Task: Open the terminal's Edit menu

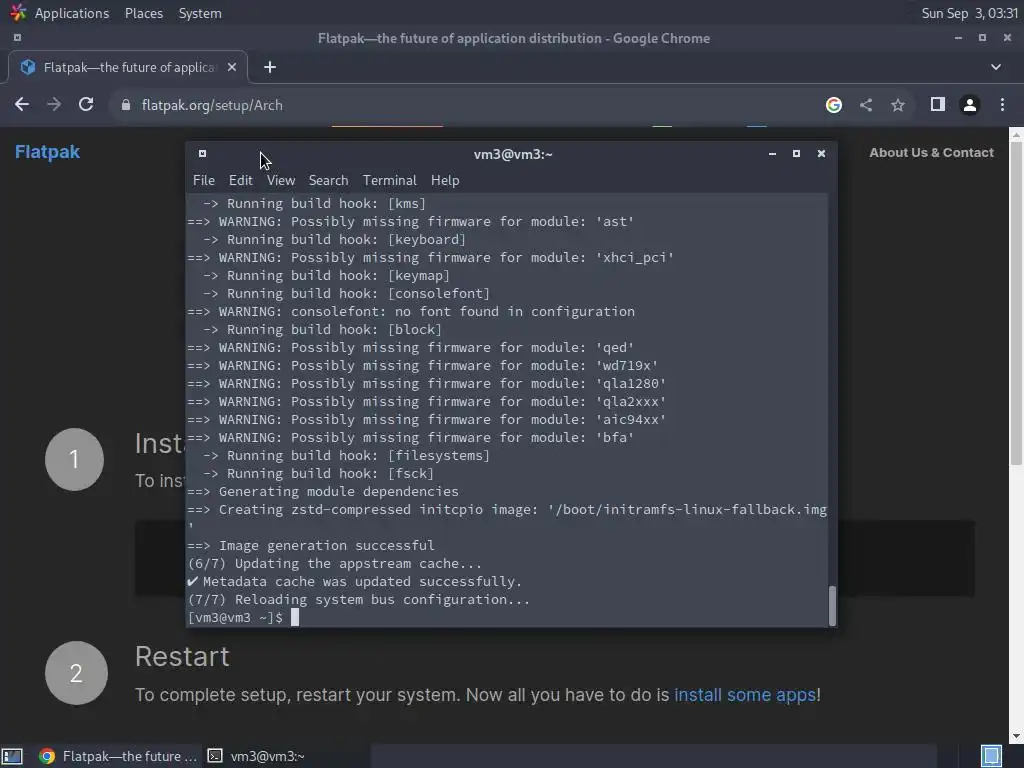Action: coord(240,180)
